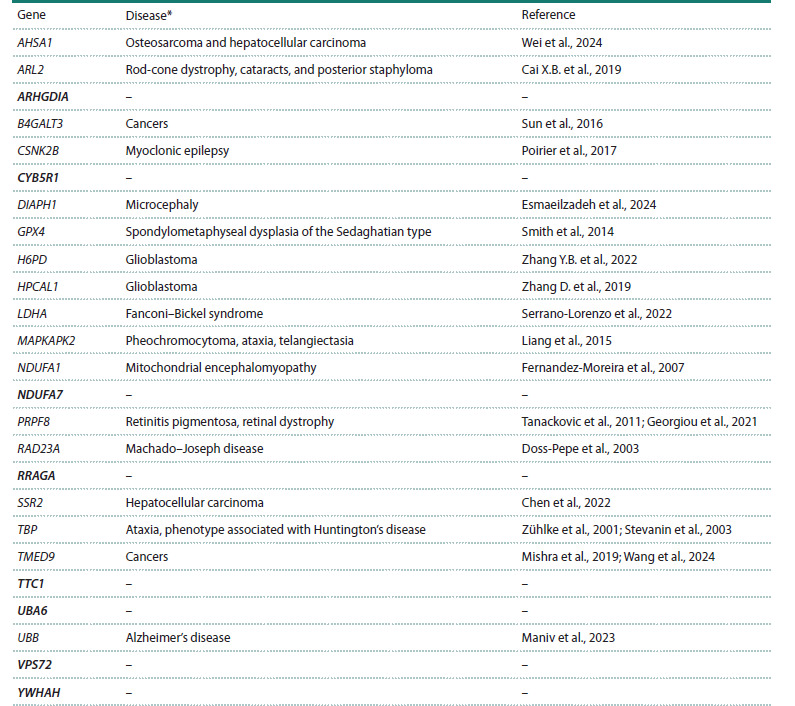Select the bold gene TTC1

[30, 584]
